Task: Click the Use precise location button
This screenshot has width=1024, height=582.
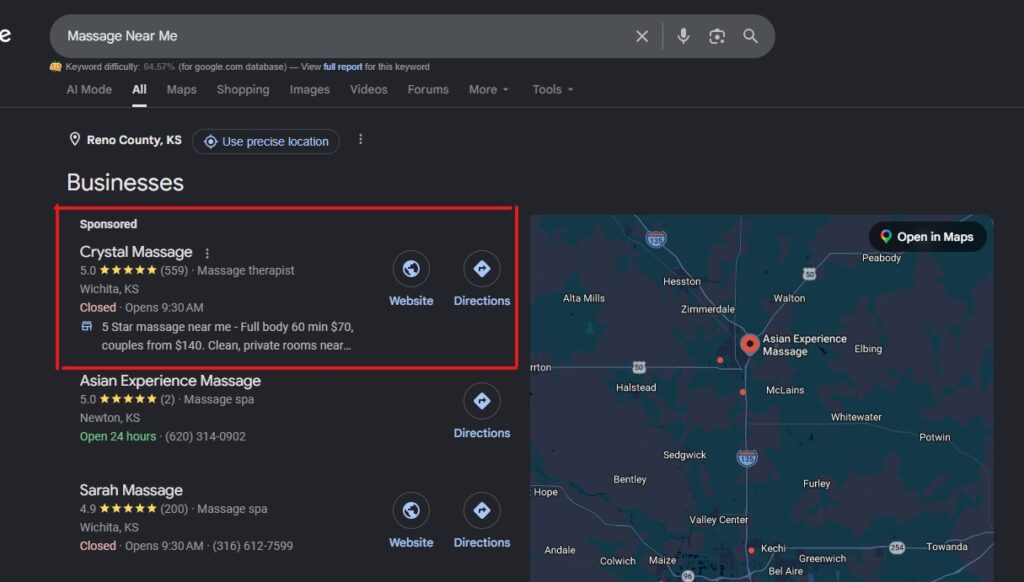Action: click(266, 142)
